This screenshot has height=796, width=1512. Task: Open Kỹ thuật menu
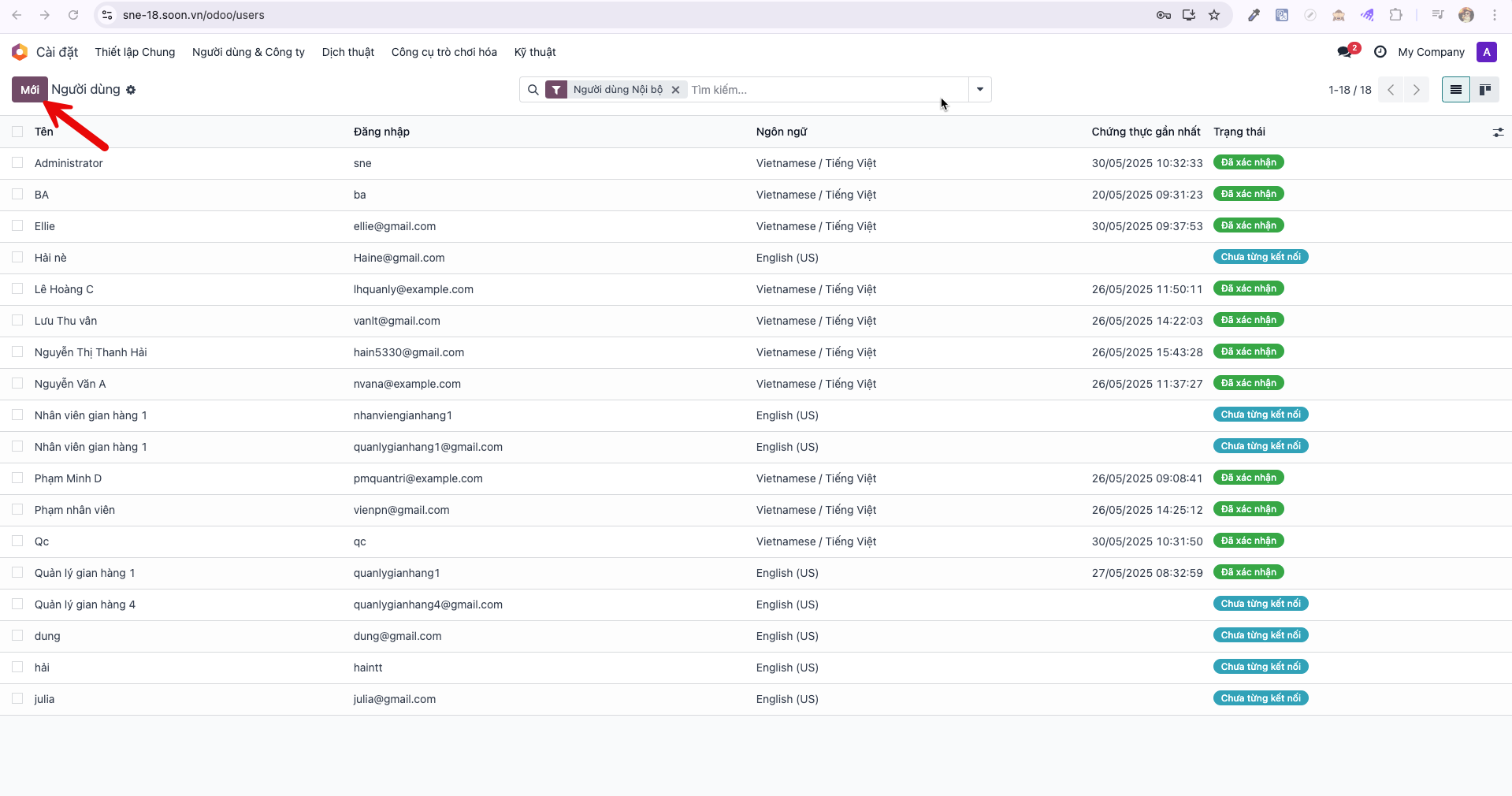(x=535, y=52)
